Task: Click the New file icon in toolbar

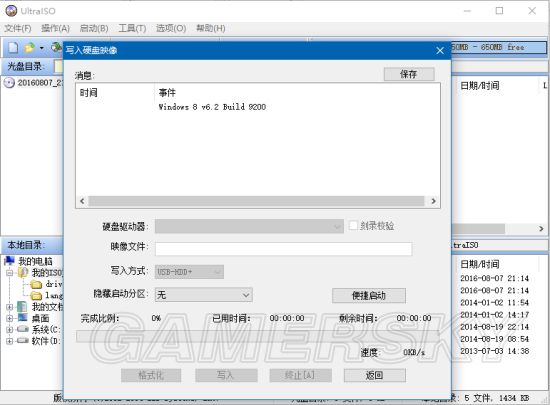Action: click(13, 48)
